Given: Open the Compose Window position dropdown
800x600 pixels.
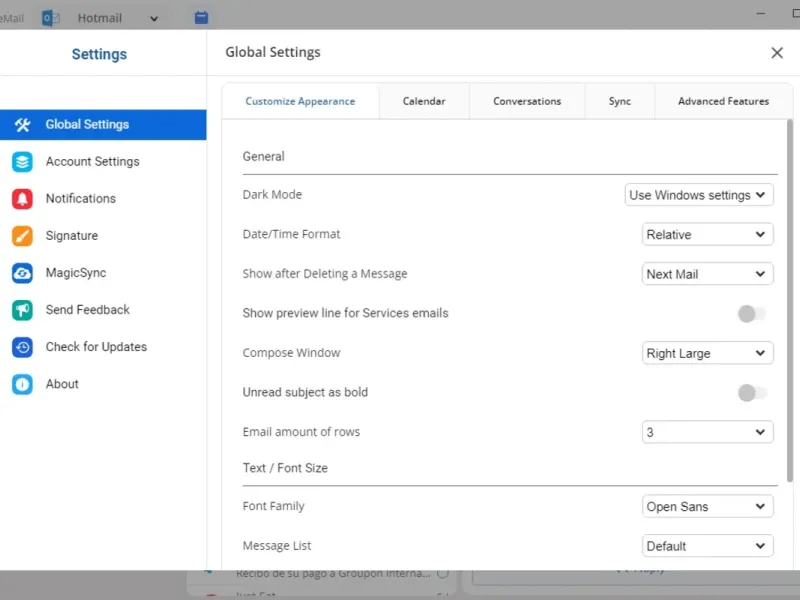Looking at the screenshot, I should coord(707,353).
